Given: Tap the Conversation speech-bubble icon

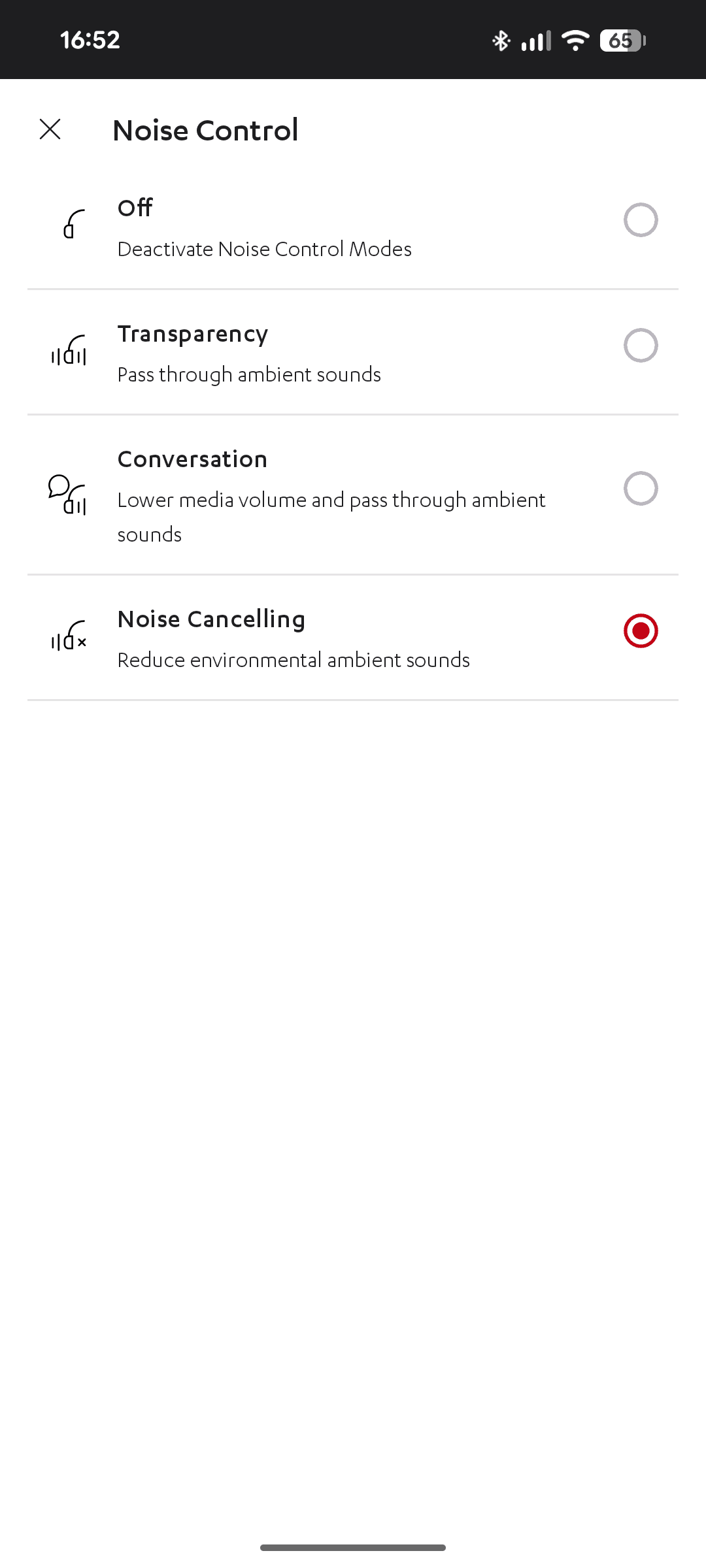Looking at the screenshot, I should (68, 495).
